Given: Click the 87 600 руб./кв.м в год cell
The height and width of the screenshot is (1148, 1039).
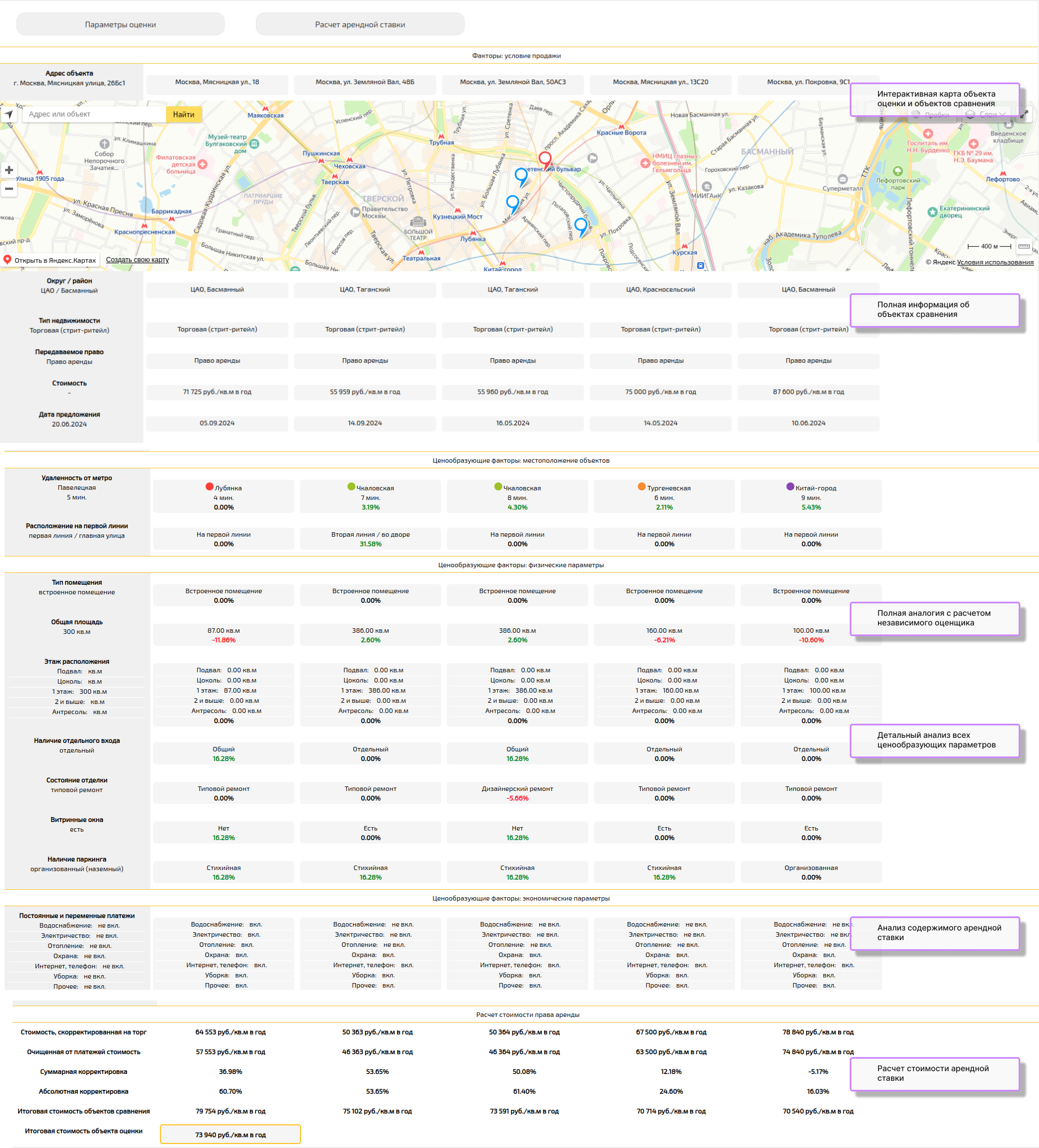Looking at the screenshot, I should (x=808, y=392).
